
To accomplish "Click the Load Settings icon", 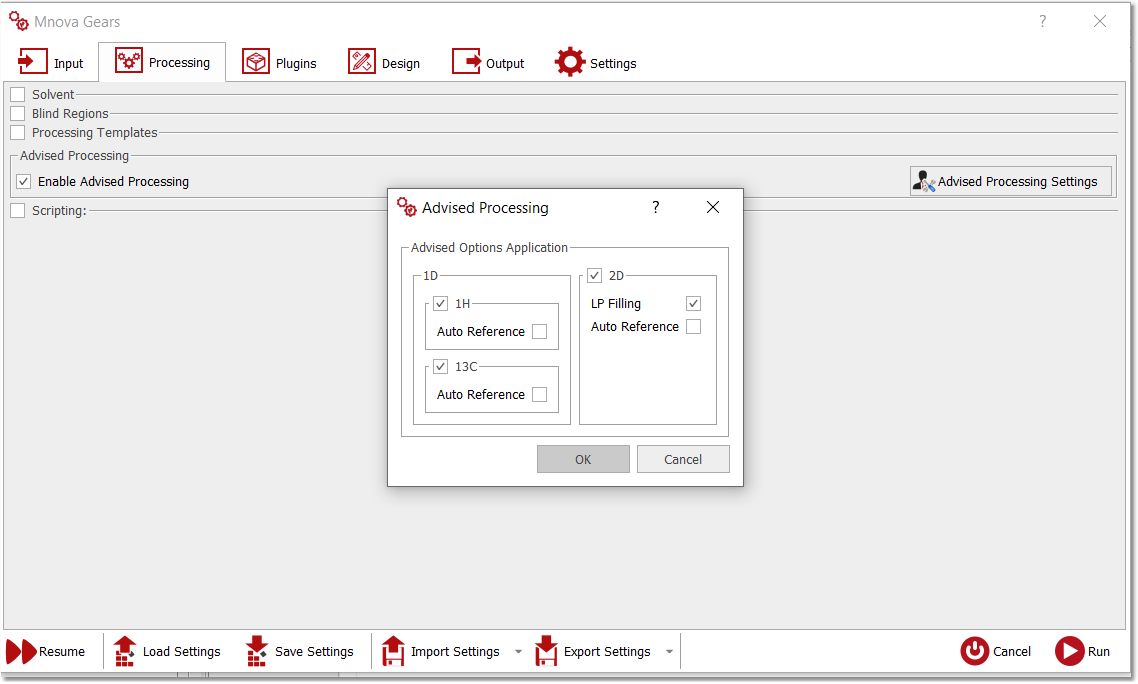I will pos(124,651).
